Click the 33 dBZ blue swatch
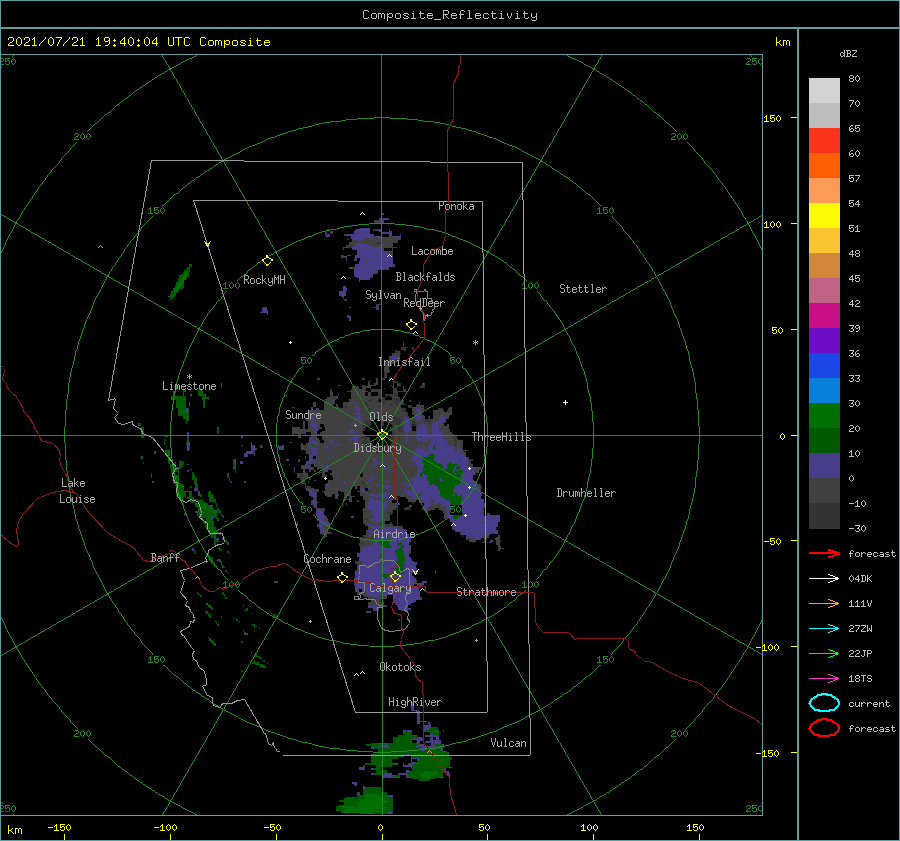The width and height of the screenshot is (900, 841). tap(824, 365)
